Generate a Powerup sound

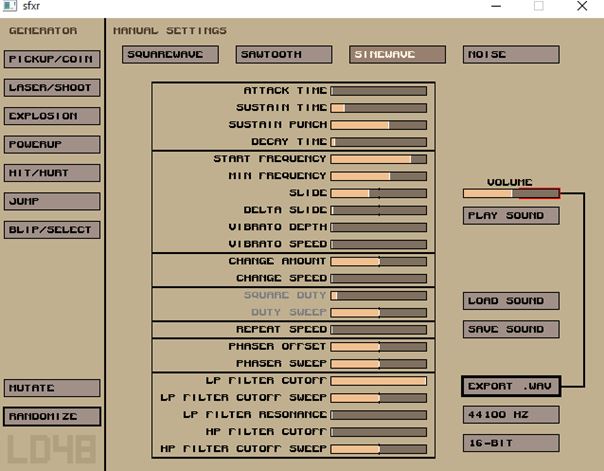click(x=52, y=145)
